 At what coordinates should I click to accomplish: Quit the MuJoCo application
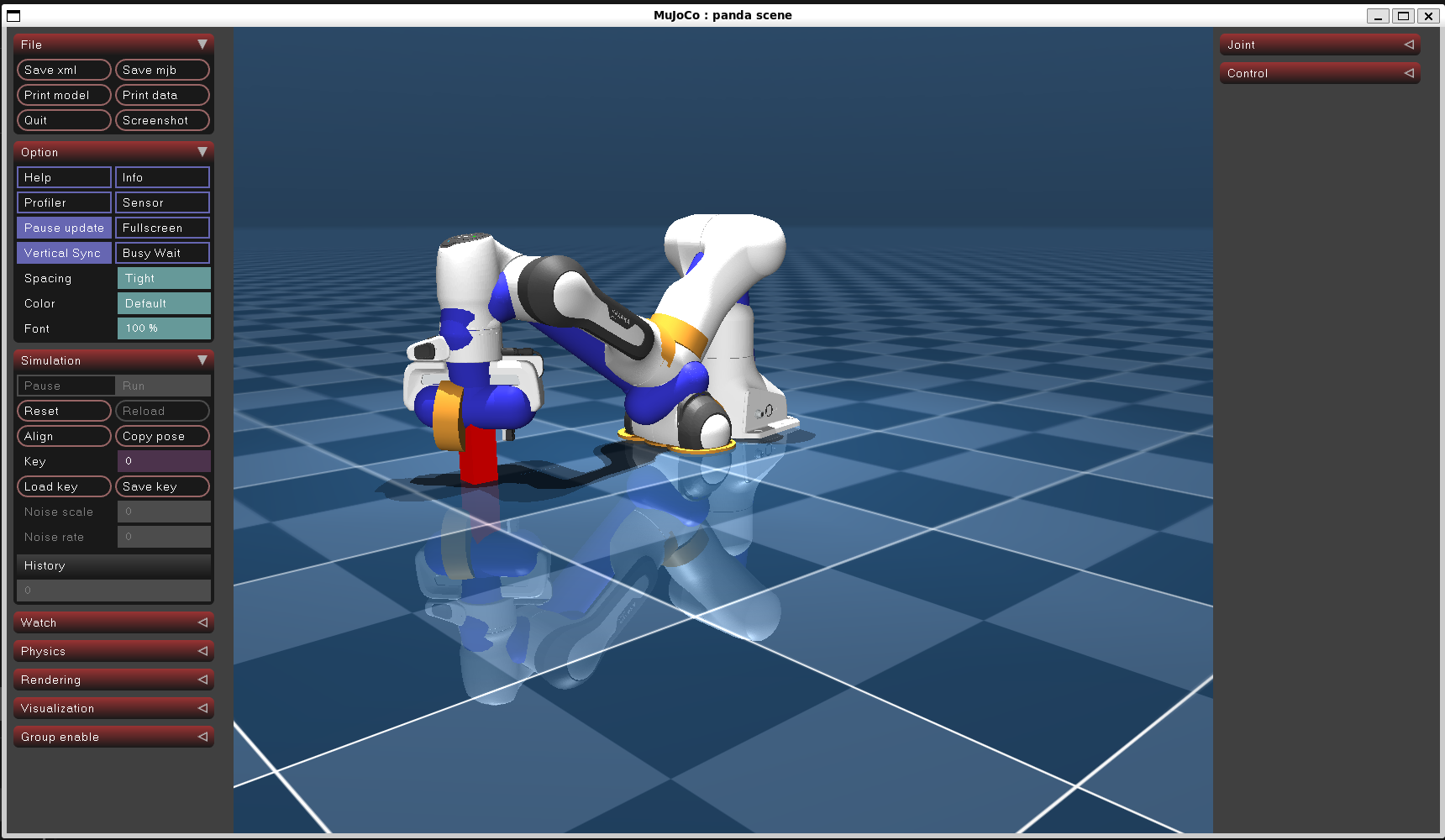point(64,120)
